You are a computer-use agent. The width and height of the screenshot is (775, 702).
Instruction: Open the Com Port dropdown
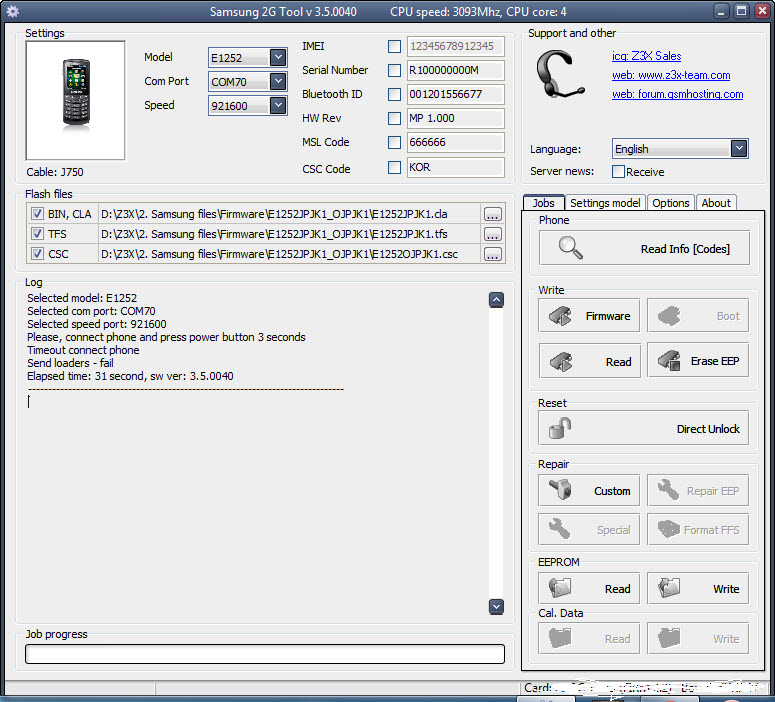click(x=278, y=81)
